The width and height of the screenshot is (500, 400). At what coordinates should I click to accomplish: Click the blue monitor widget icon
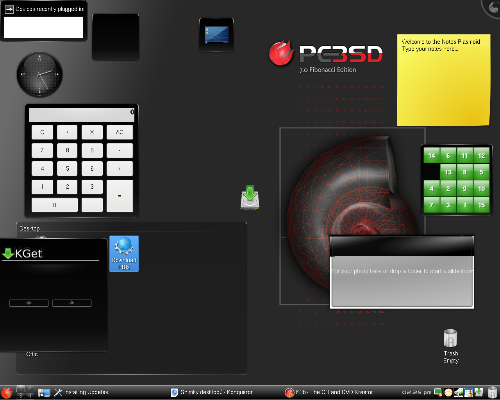[216, 35]
